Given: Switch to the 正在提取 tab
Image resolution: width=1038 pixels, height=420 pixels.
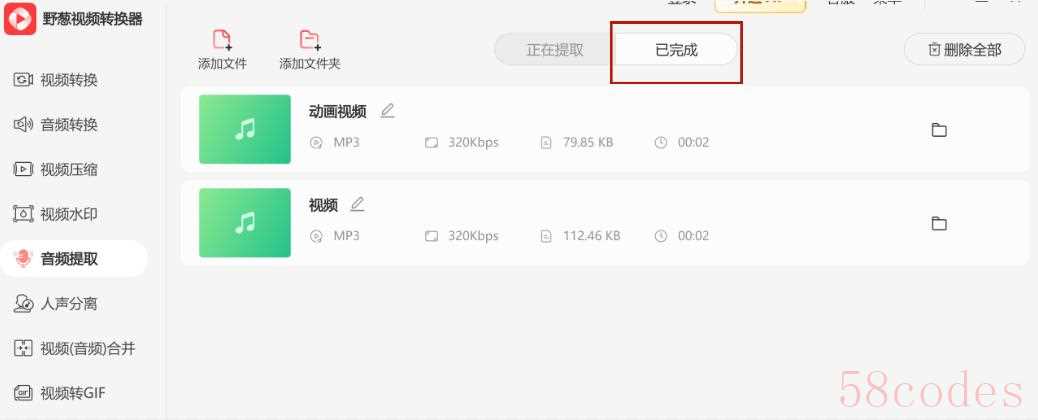Looking at the screenshot, I should click(555, 50).
